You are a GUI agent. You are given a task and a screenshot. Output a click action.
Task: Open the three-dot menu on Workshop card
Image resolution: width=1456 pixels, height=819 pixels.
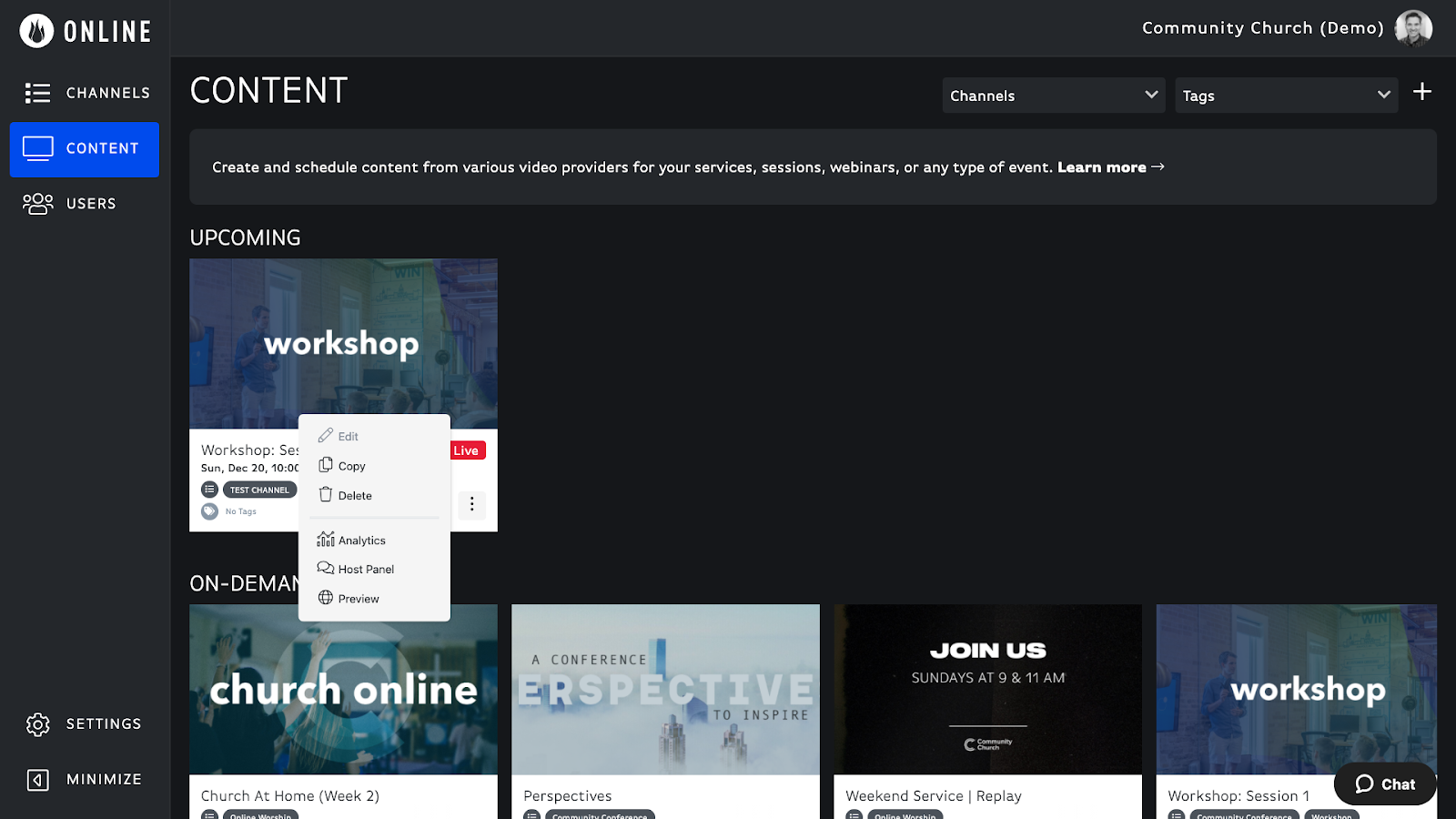click(x=471, y=504)
